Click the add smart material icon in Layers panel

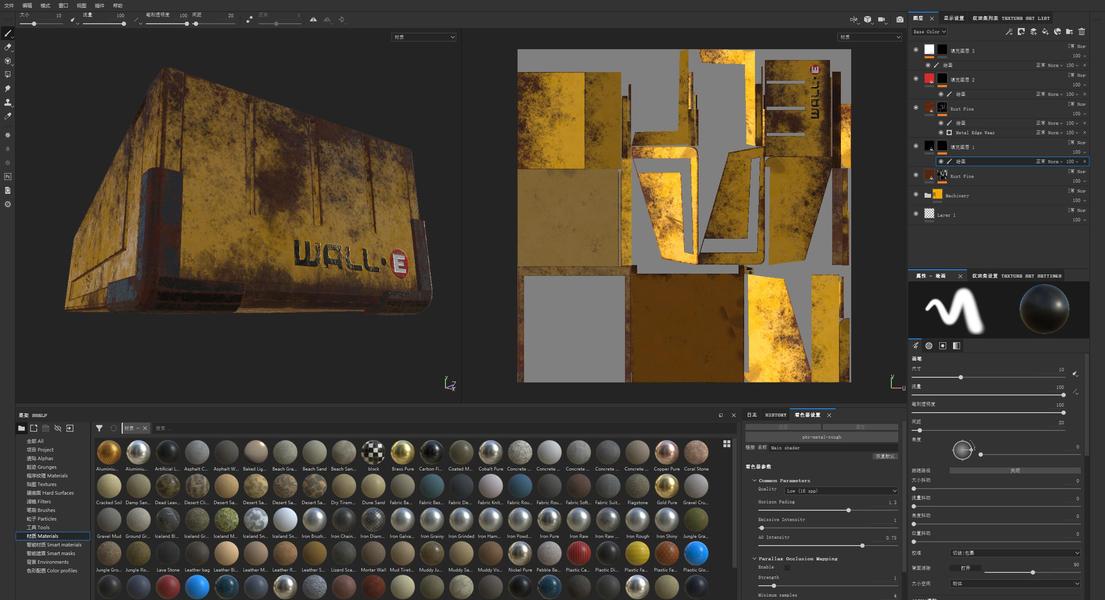click(1057, 32)
